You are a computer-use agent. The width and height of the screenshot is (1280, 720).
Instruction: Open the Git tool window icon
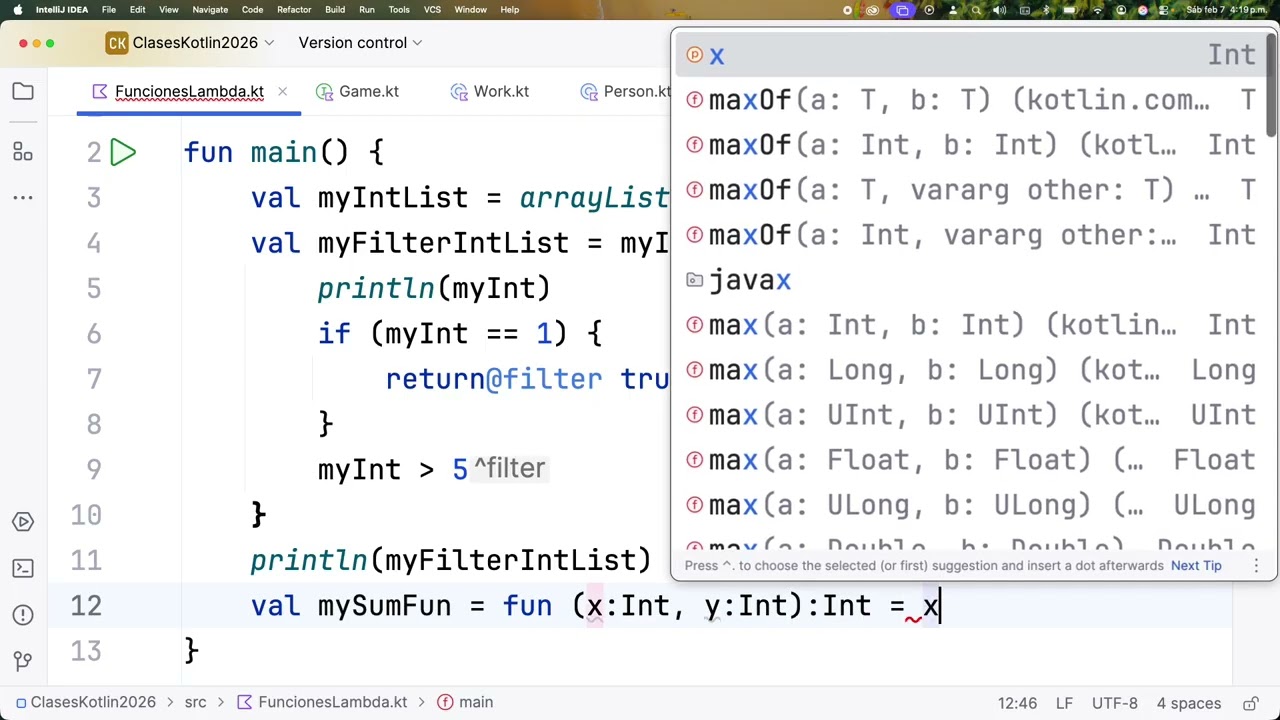(23, 661)
